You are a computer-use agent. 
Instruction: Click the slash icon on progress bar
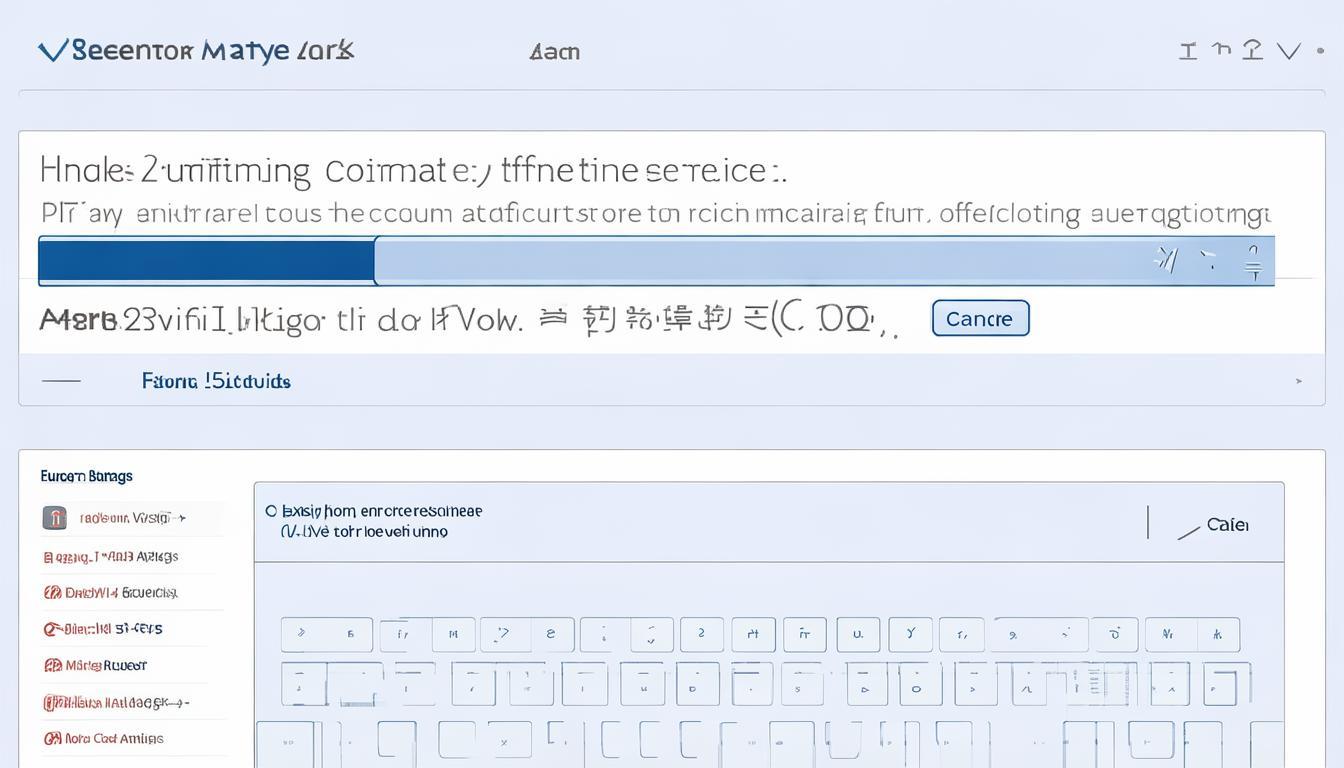[x=1165, y=262]
